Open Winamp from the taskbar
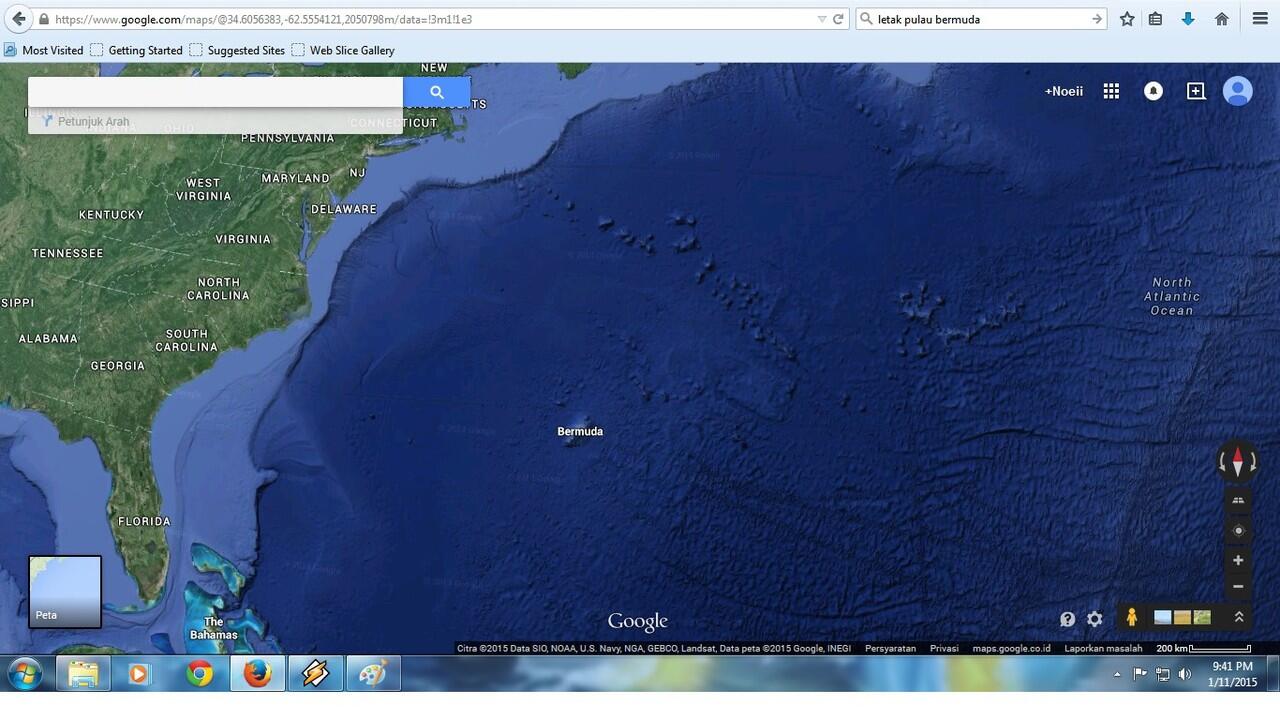This screenshot has width=1280, height=720. coord(315,675)
